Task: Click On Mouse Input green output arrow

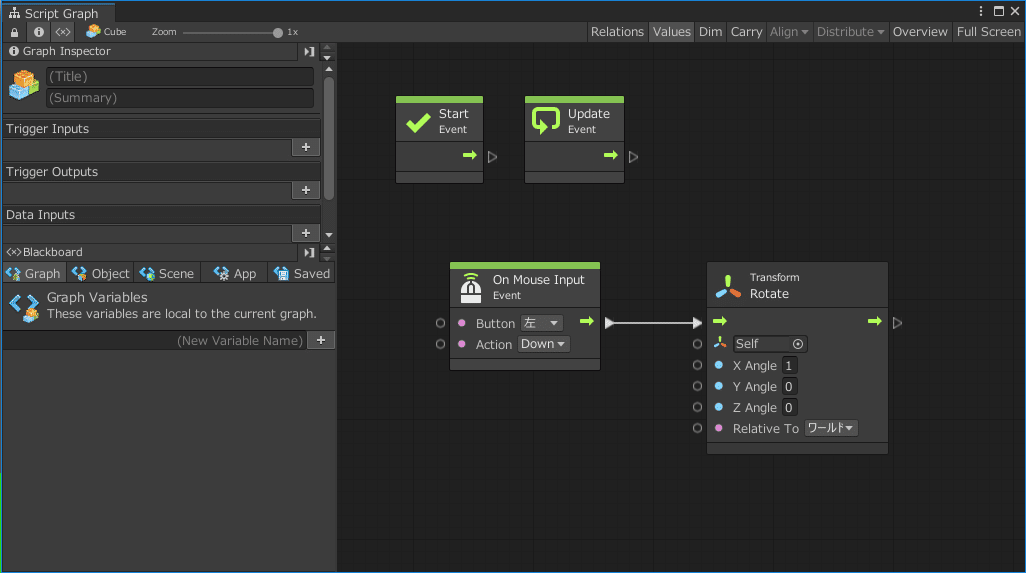Action: 587,321
